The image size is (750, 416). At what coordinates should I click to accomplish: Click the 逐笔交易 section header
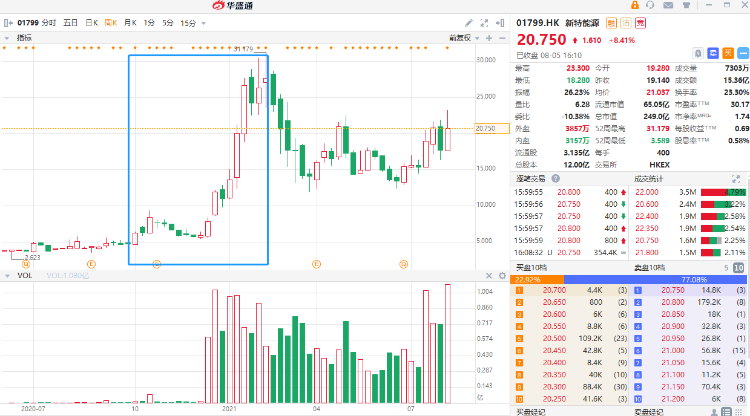pyautogui.click(x=530, y=179)
